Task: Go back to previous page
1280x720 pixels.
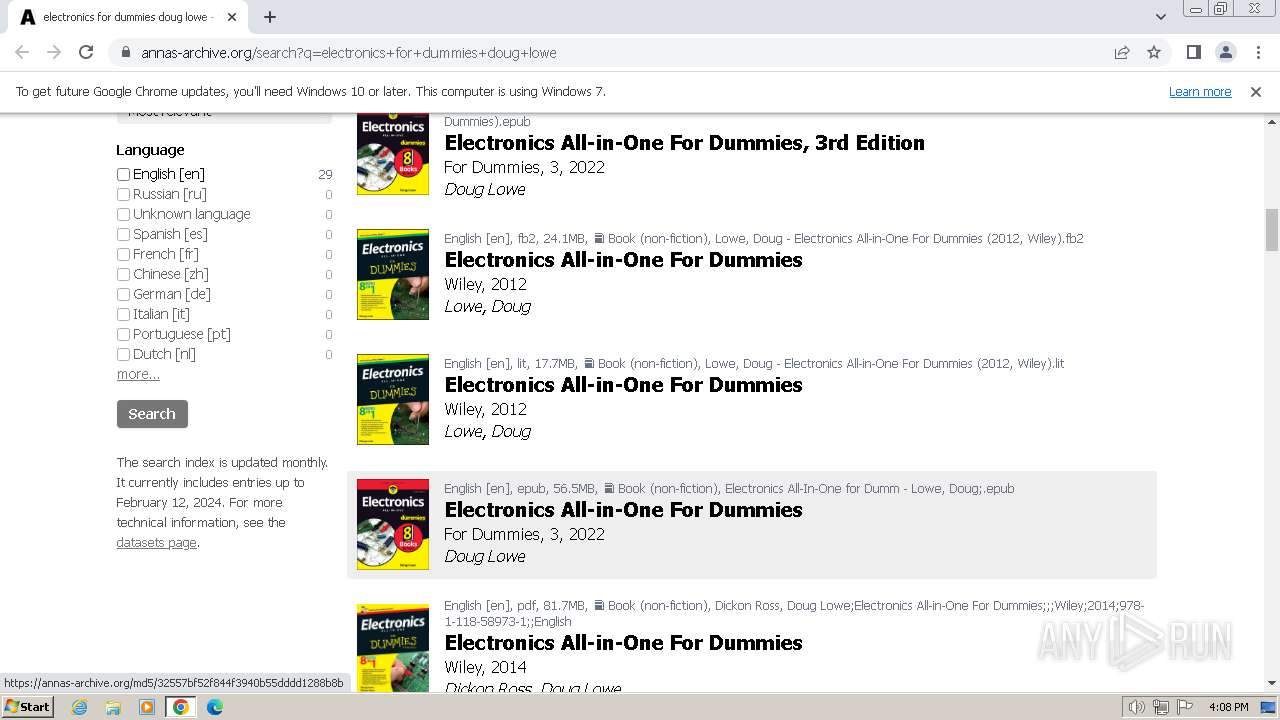Action: tap(22, 52)
